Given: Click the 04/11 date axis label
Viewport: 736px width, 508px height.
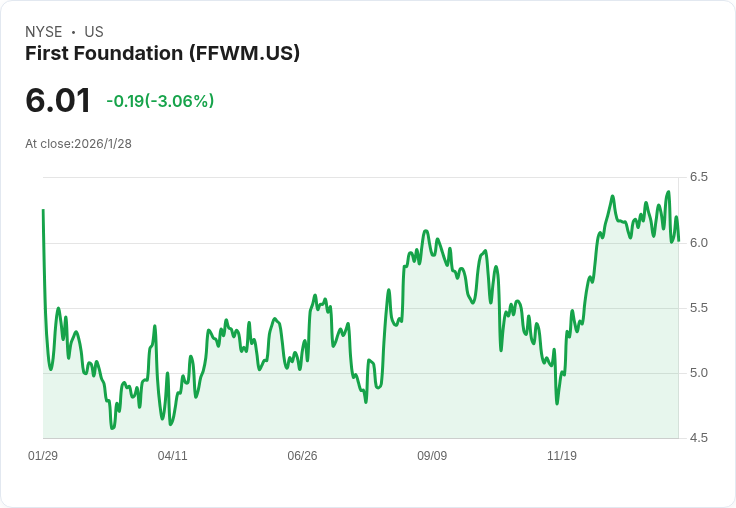Looking at the screenshot, I should click(x=172, y=455).
